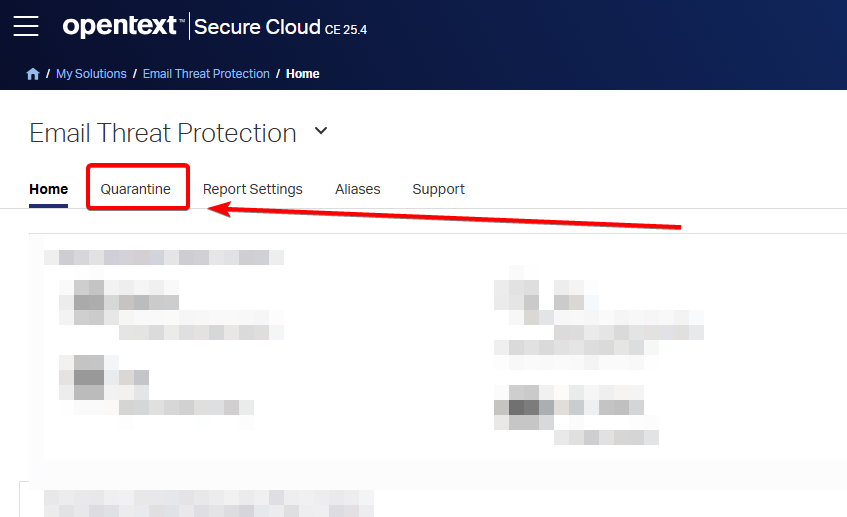Select the Aliases tab
The height and width of the screenshot is (517, 847).
pos(357,189)
